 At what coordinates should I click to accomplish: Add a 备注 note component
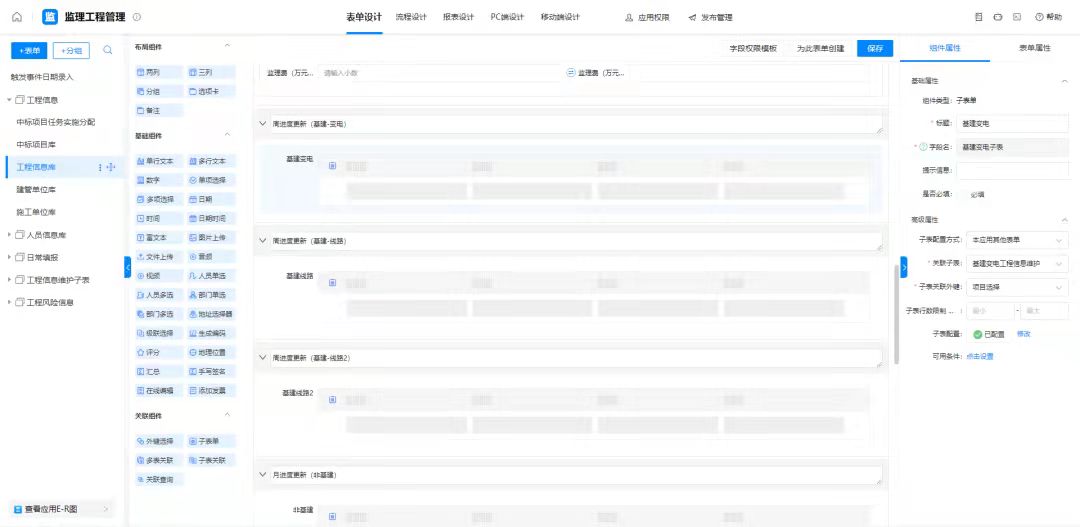[x=158, y=110]
